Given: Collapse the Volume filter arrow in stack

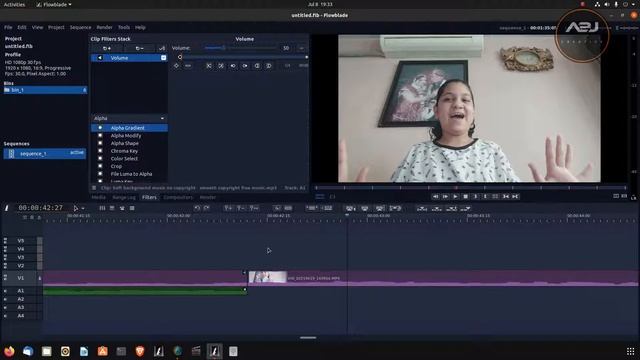Looking at the screenshot, I should point(100,58).
